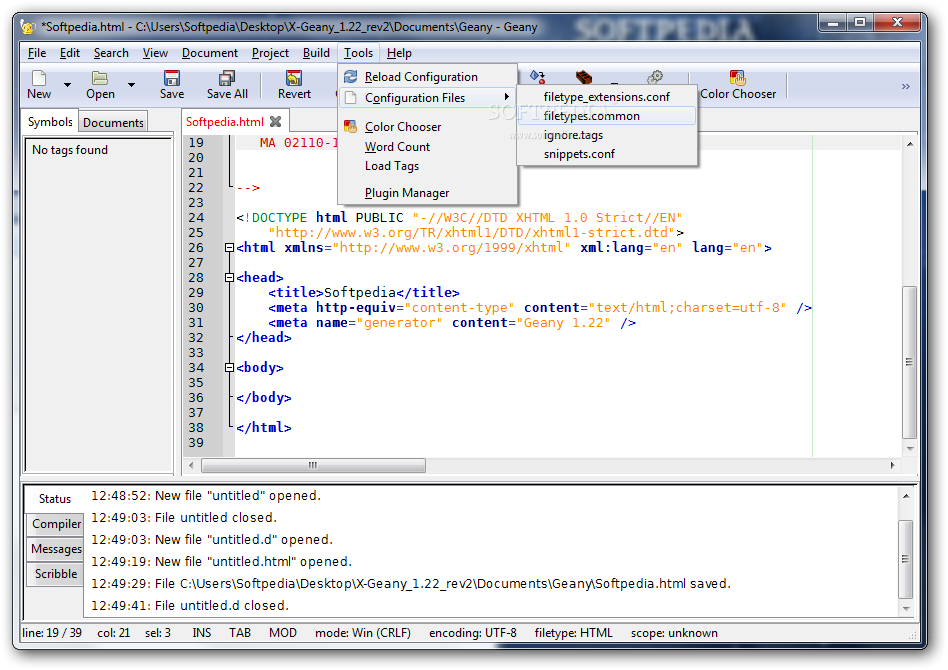Click status log scroll up arrow
This screenshot has width=948, height=670.
pos(906,496)
